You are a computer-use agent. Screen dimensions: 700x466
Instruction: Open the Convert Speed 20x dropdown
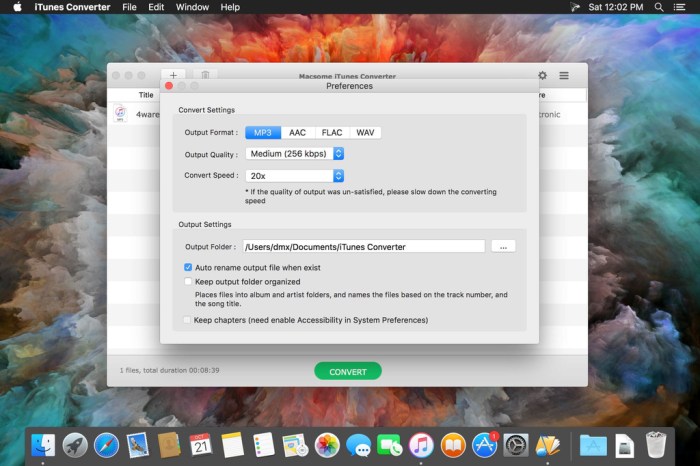tap(295, 175)
